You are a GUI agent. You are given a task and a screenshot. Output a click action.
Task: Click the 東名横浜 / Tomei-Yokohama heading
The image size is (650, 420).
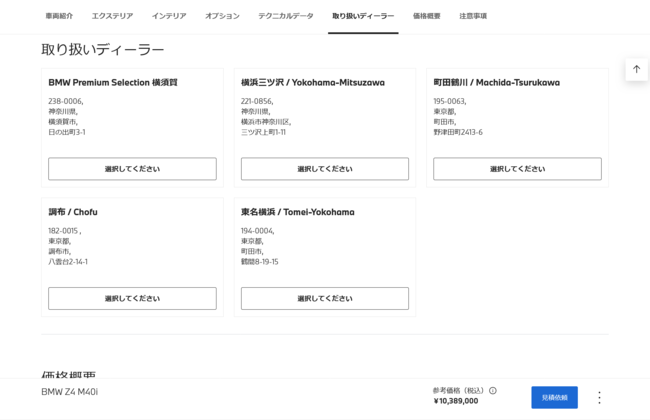tap(298, 211)
